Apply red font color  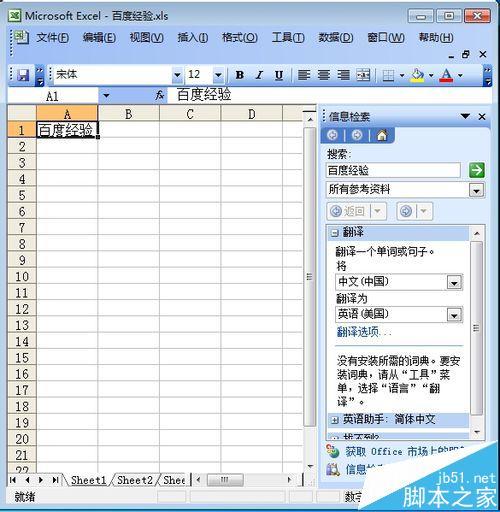pyautogui.click(x=446, y=75)
